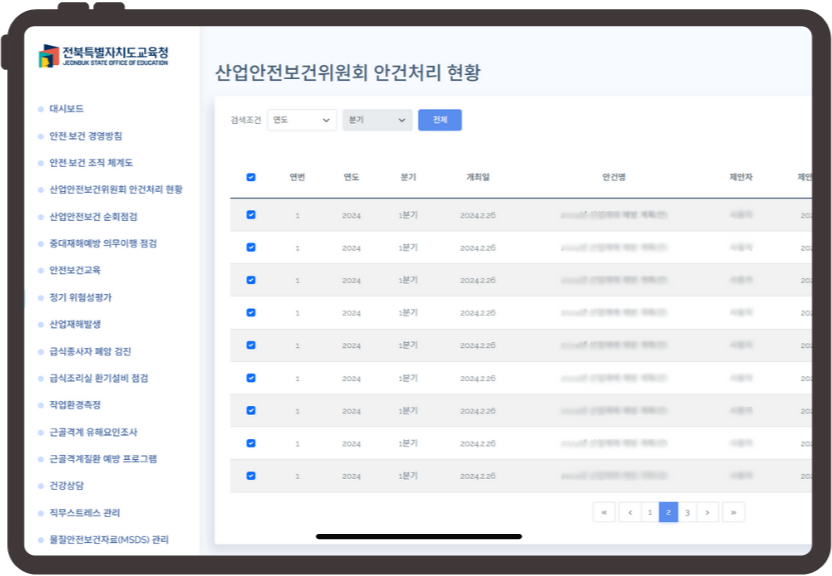Click the 안건명 column header

coord(614,177)
